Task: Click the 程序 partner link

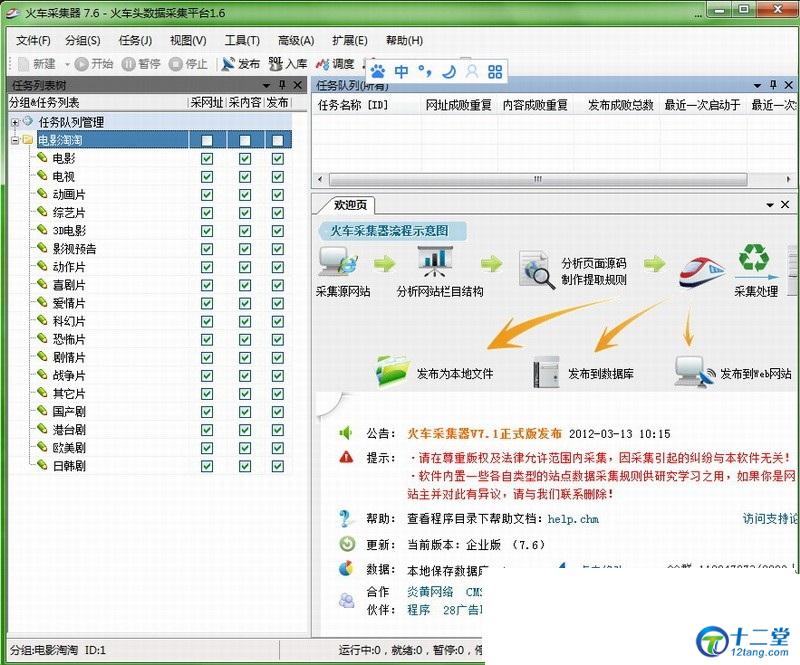Action: click(418, 610)
